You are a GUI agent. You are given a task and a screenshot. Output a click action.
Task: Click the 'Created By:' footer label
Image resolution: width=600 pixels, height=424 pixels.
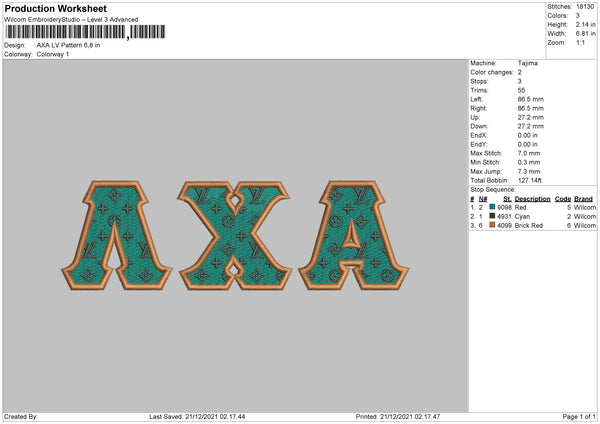[x=21, y=416]
